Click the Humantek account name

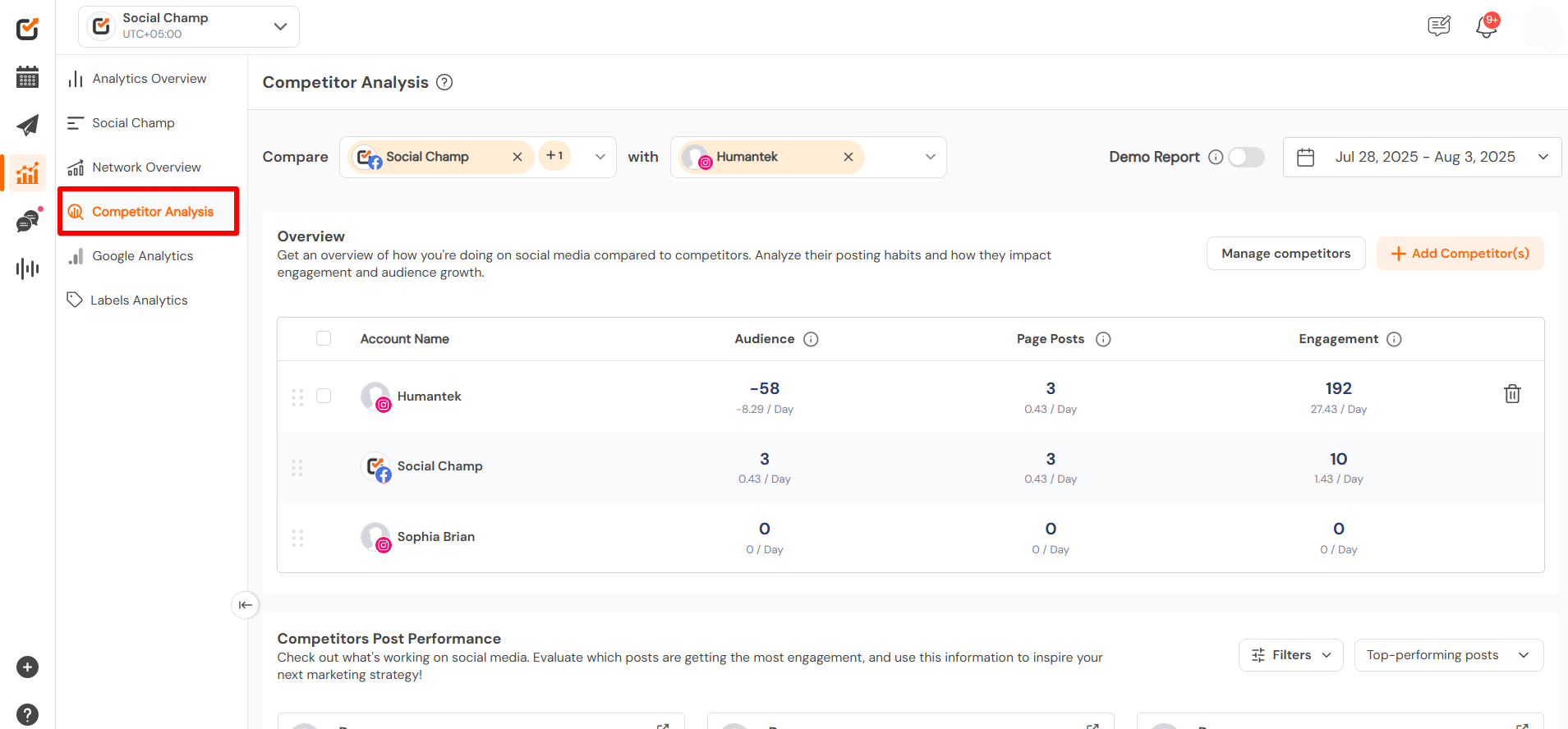429,397
